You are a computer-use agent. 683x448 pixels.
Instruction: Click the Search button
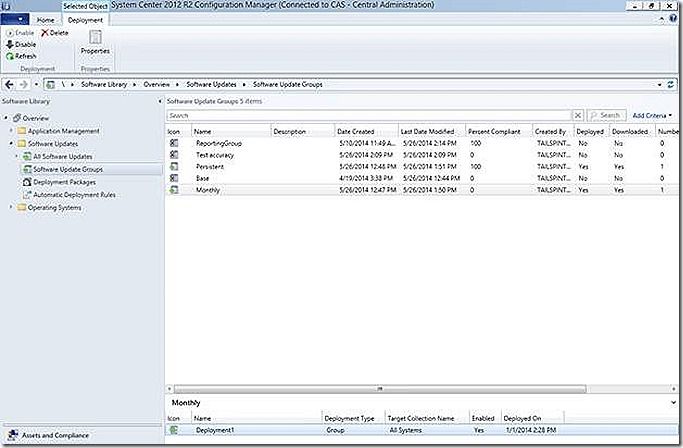pyautogui.click(x=606, y=115)
